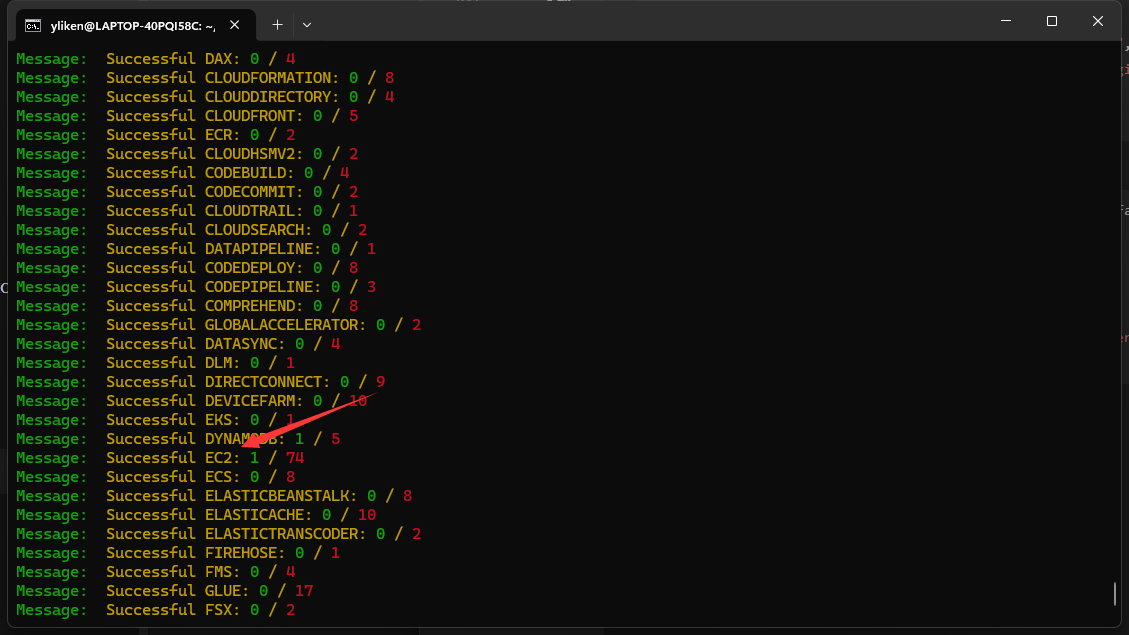The height and width of the screenshot is (635, 1129).
Task: Click the CLOUDFORMATION service name
Action: coord(267,78)
